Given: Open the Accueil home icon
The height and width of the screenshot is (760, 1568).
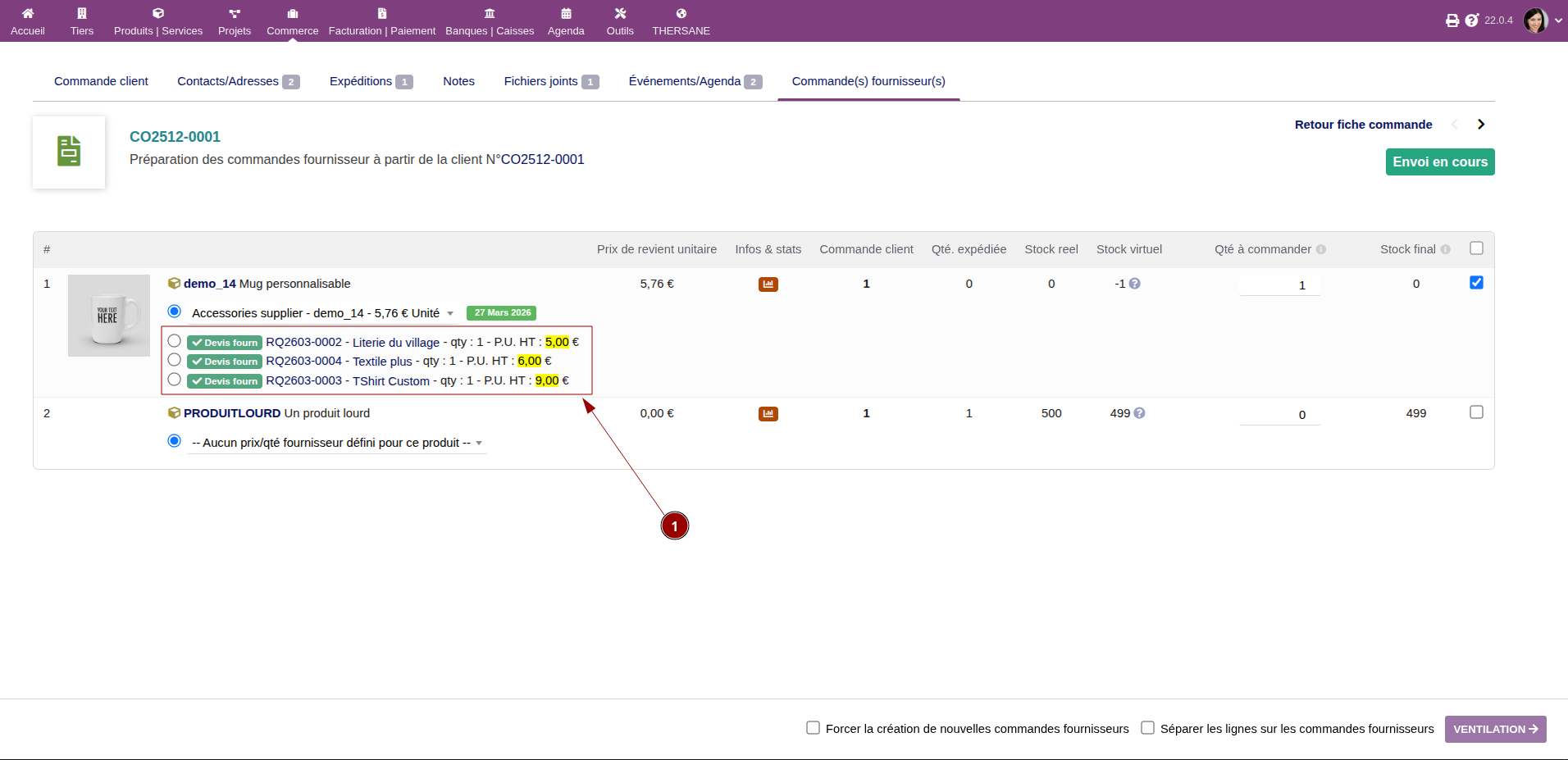Looking at the screenshot, I should tap(27, 14).
